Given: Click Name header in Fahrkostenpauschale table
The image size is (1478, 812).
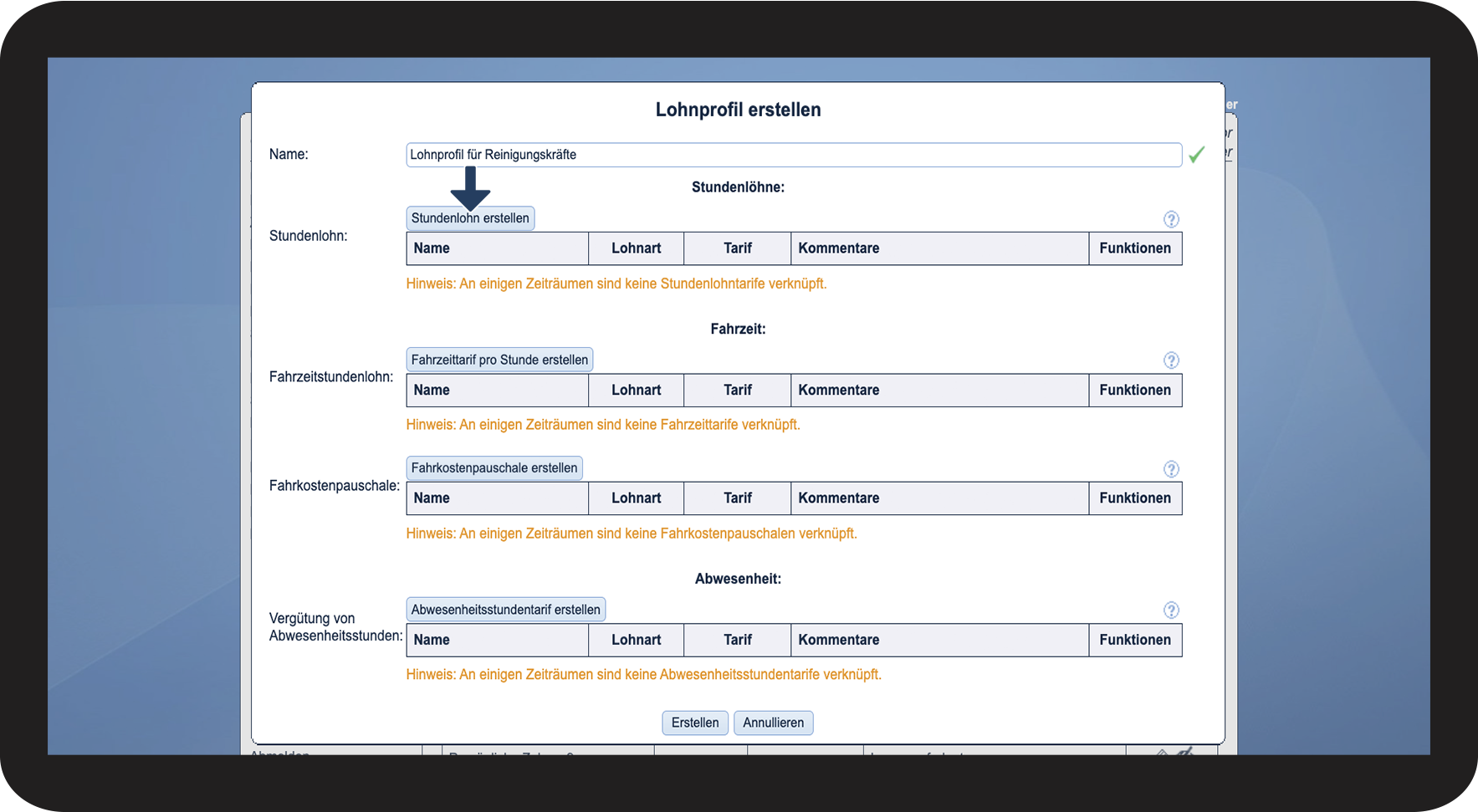Looking at the screenshot, I should [498, 498].
